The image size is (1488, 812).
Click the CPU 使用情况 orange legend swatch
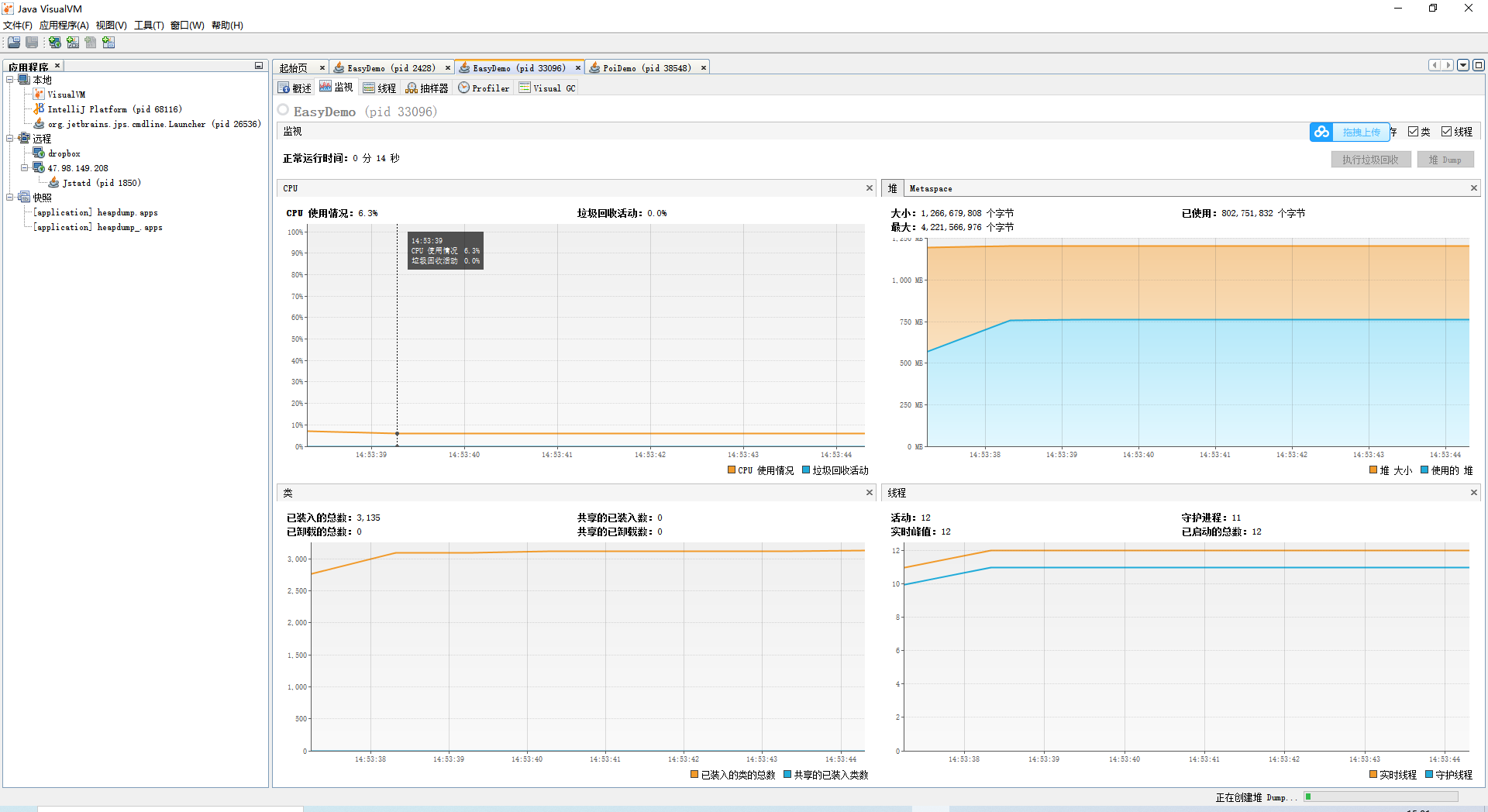(732, 470)
